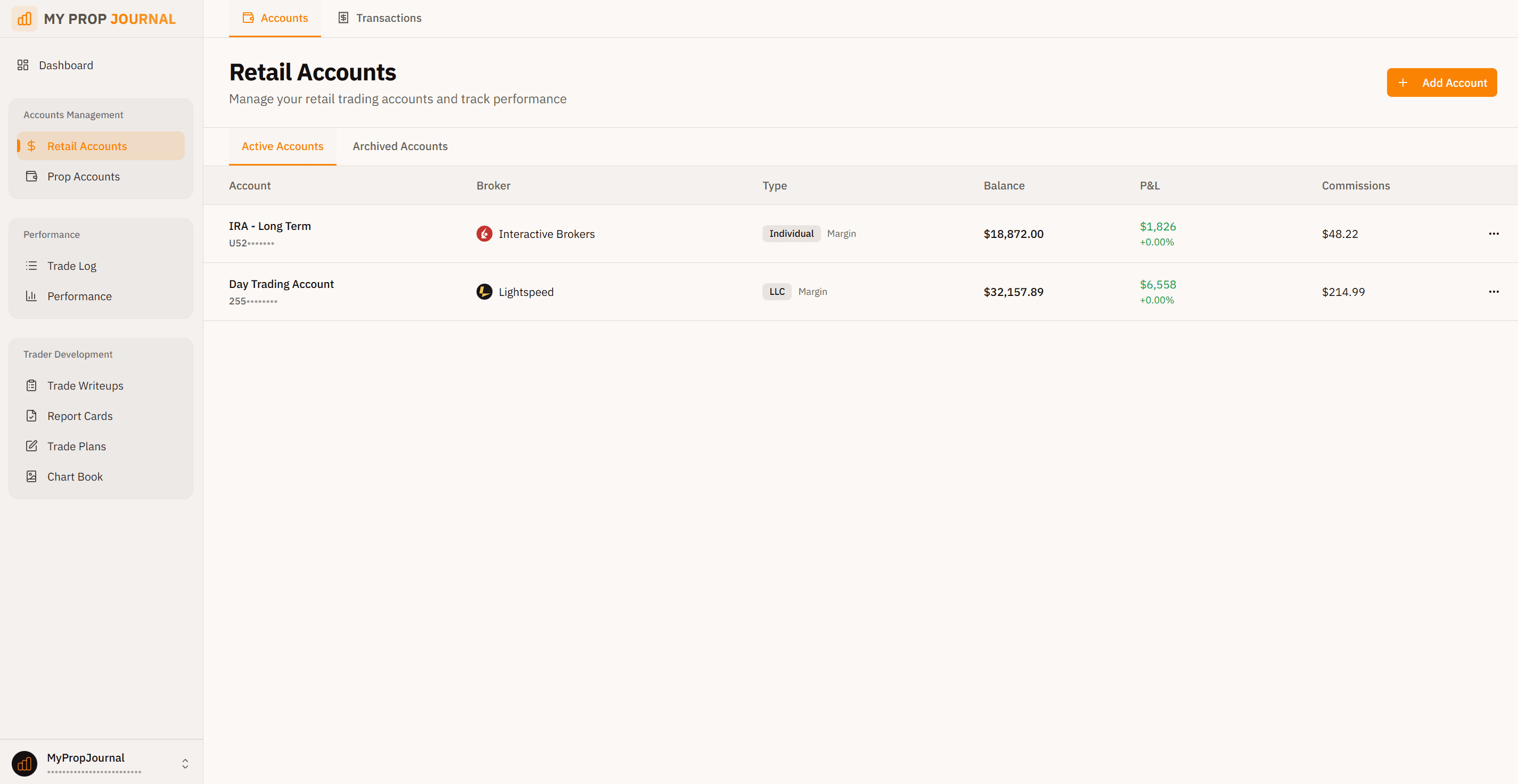
Task: Click the $214.99 commissions value
Action: point(1343,292)
